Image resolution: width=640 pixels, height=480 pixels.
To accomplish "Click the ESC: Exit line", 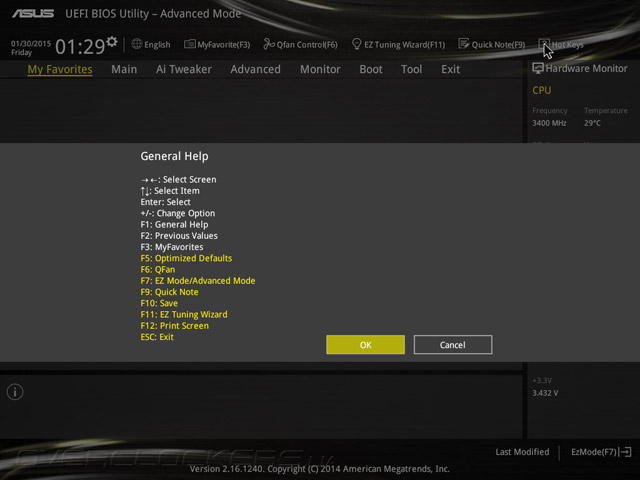I will click(x=157, y=337).
